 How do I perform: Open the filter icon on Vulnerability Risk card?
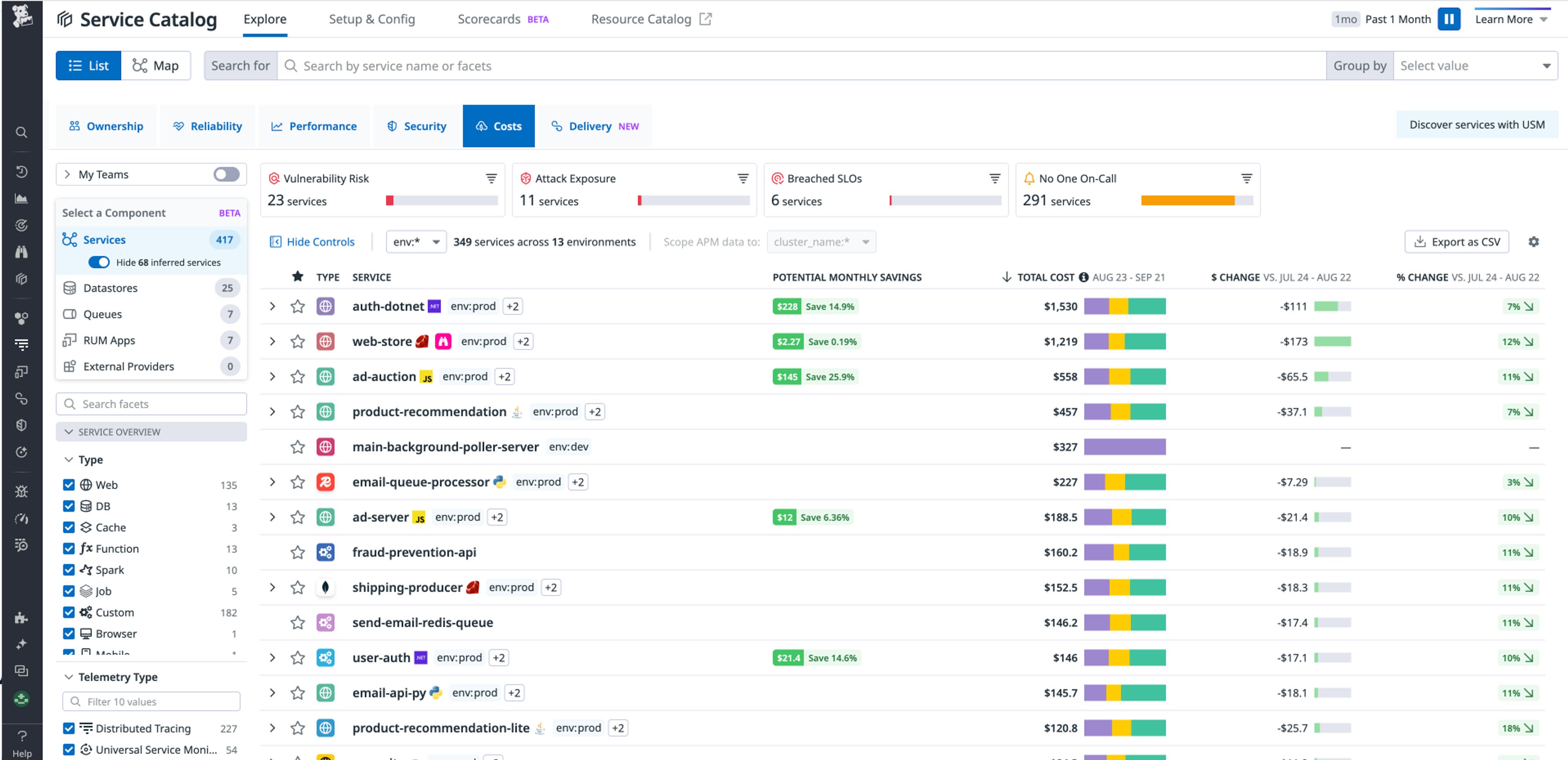[x=491, y=178]
